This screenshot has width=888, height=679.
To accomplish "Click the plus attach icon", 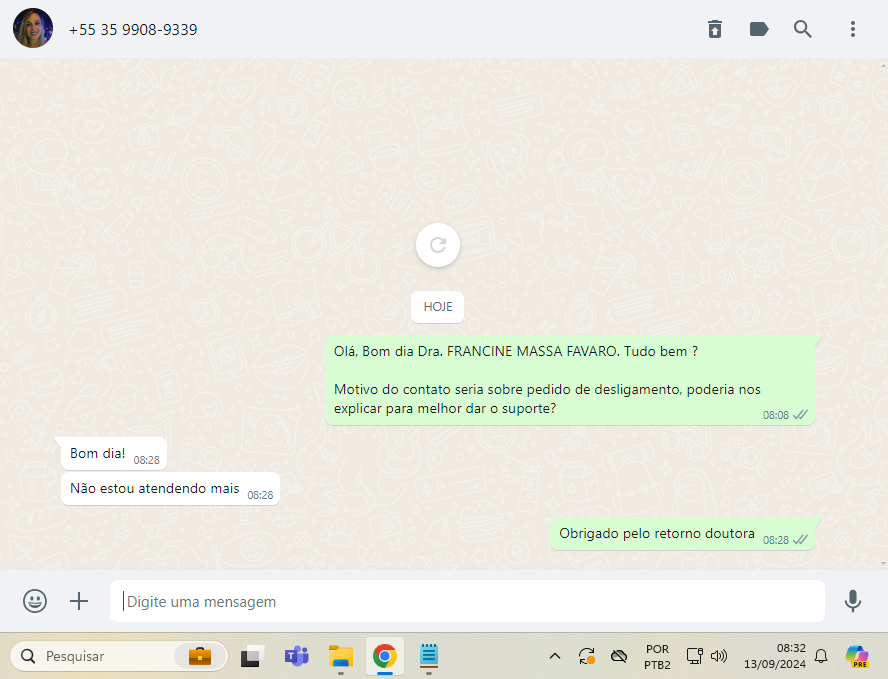I will click(79, 601).
